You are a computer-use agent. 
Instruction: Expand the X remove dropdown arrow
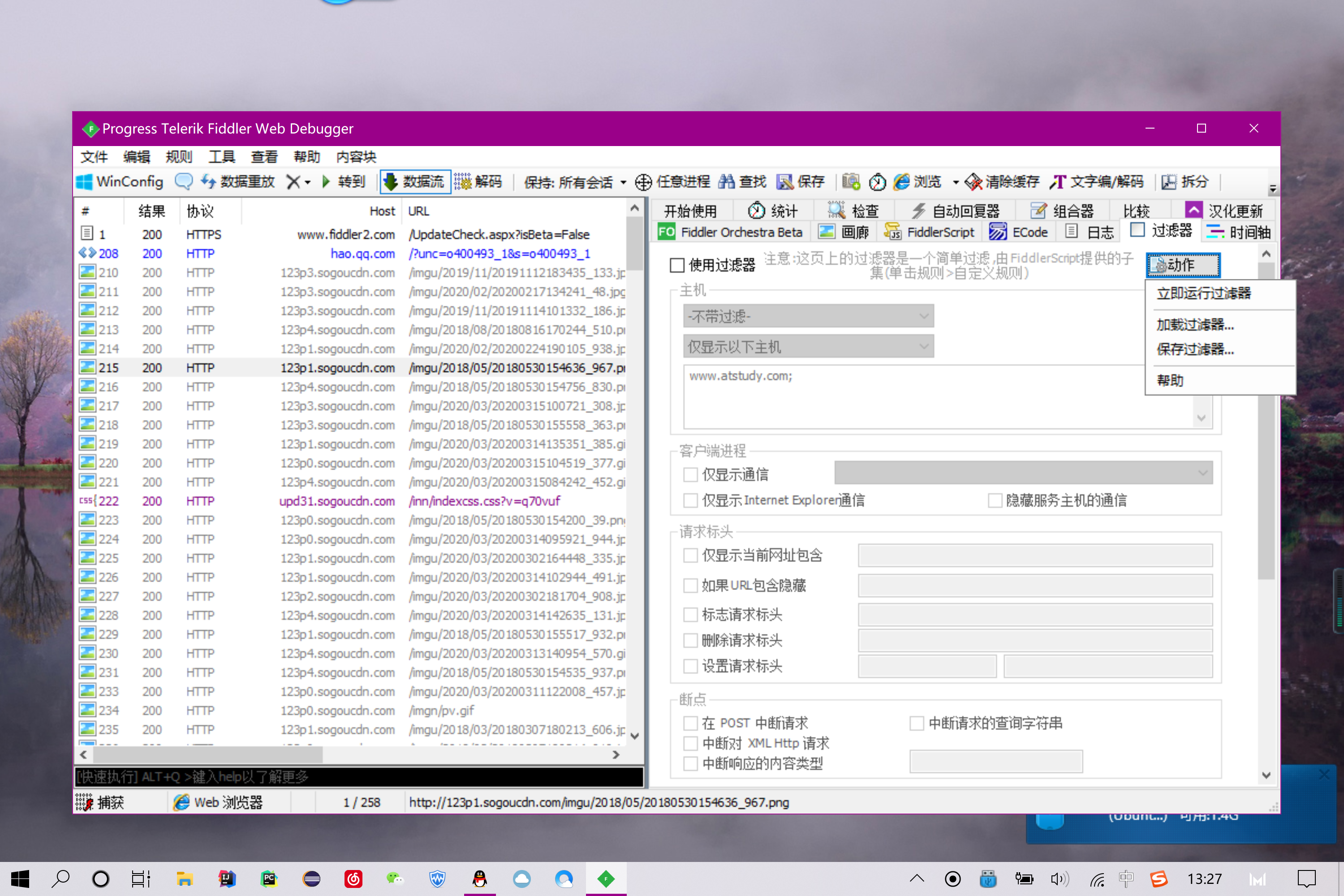[x=307, y=182]
